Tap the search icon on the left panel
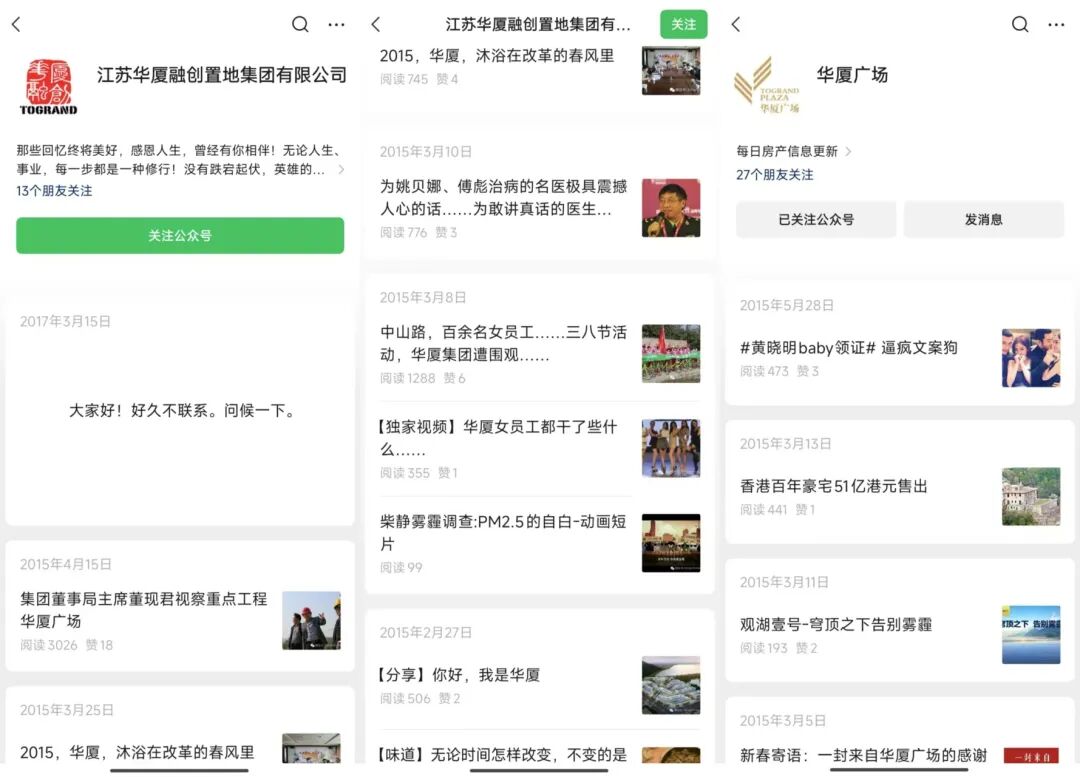This screenshot has width=1080, height=777. point(299,24)
